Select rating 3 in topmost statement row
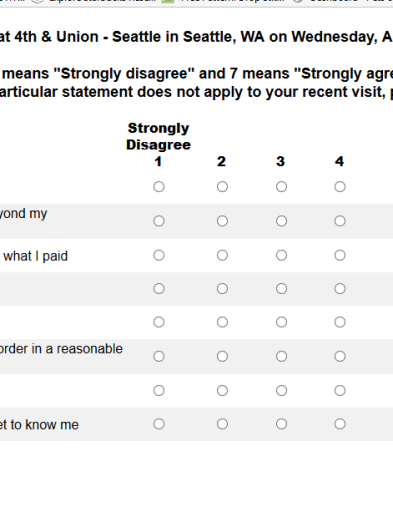The height and width of the screenshot is (507, 393). [281, 187]
